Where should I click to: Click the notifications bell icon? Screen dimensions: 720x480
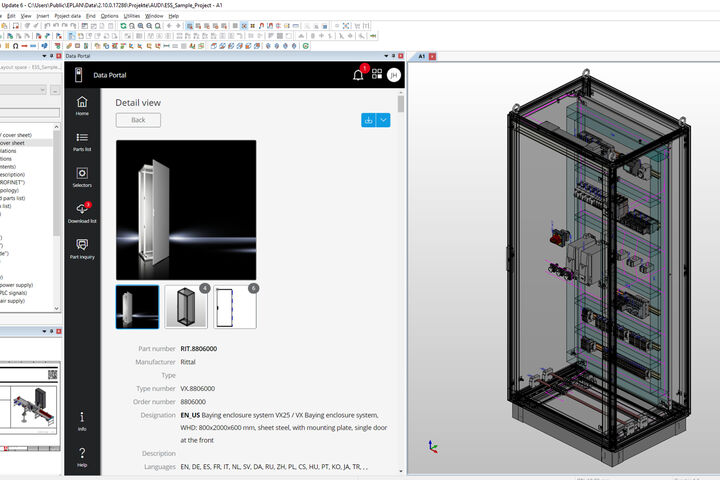click(x=358, y=75)
